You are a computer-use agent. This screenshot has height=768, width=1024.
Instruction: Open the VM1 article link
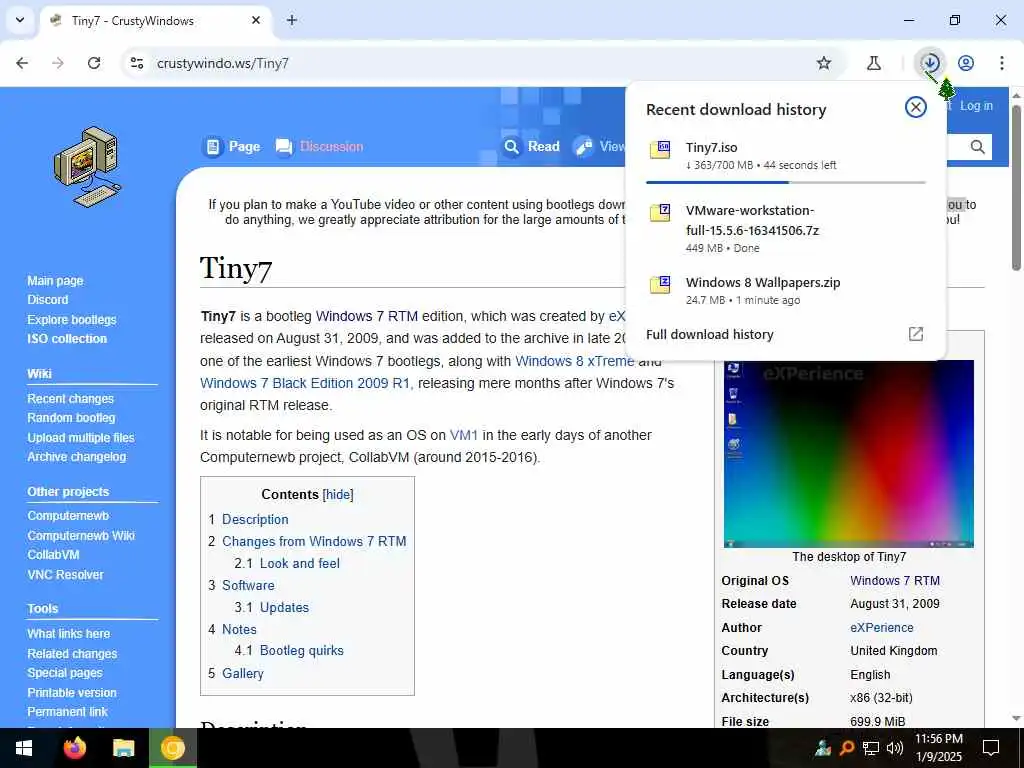coord(464,435)
